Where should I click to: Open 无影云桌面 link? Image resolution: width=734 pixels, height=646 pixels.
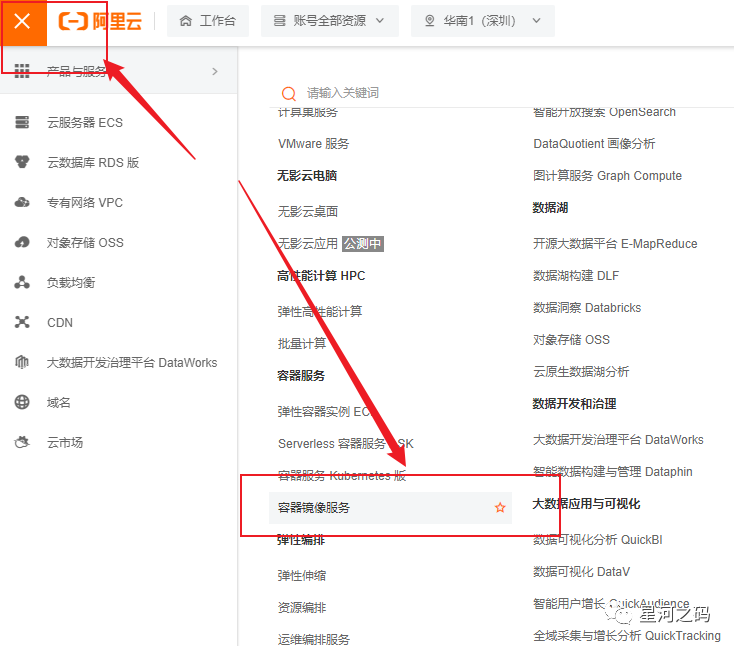[x=308, y=211]
